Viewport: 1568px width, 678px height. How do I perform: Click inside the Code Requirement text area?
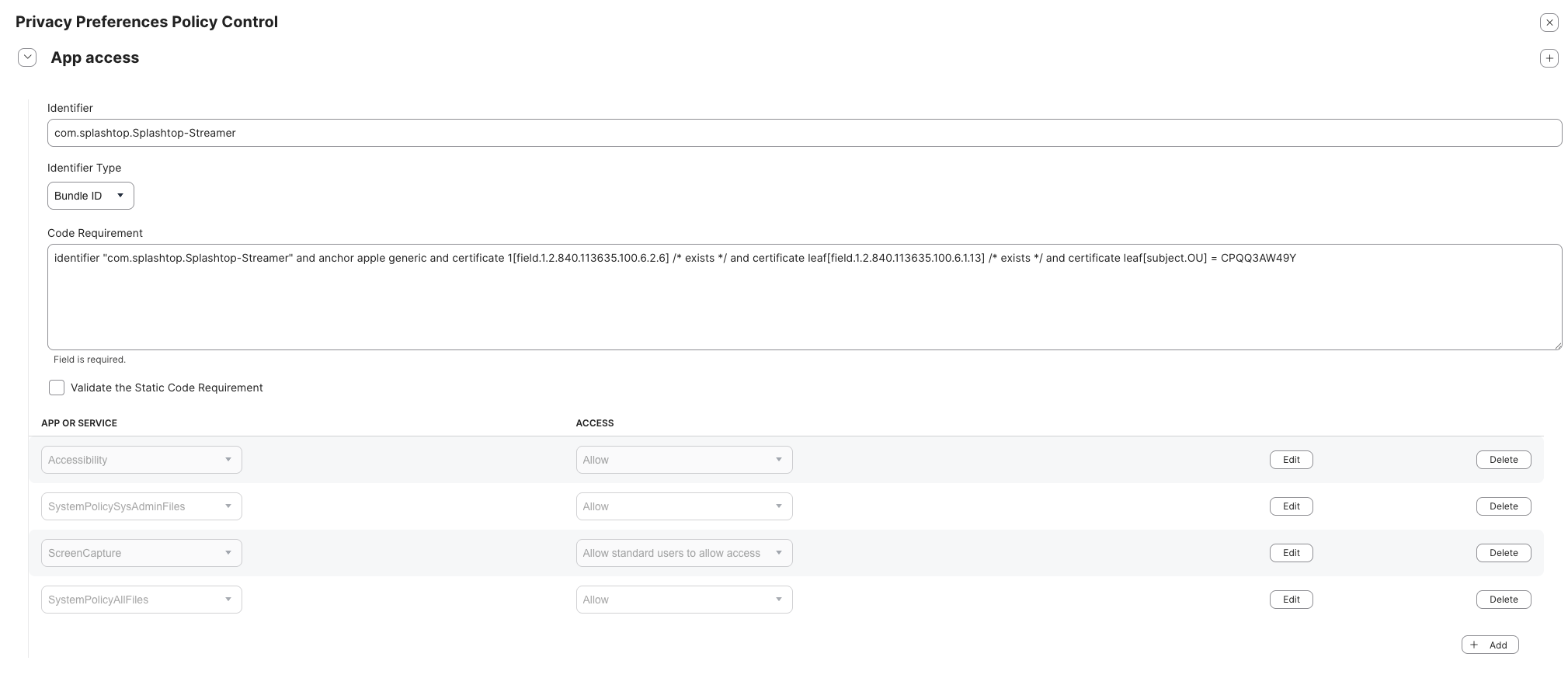[x=804, y=297]
